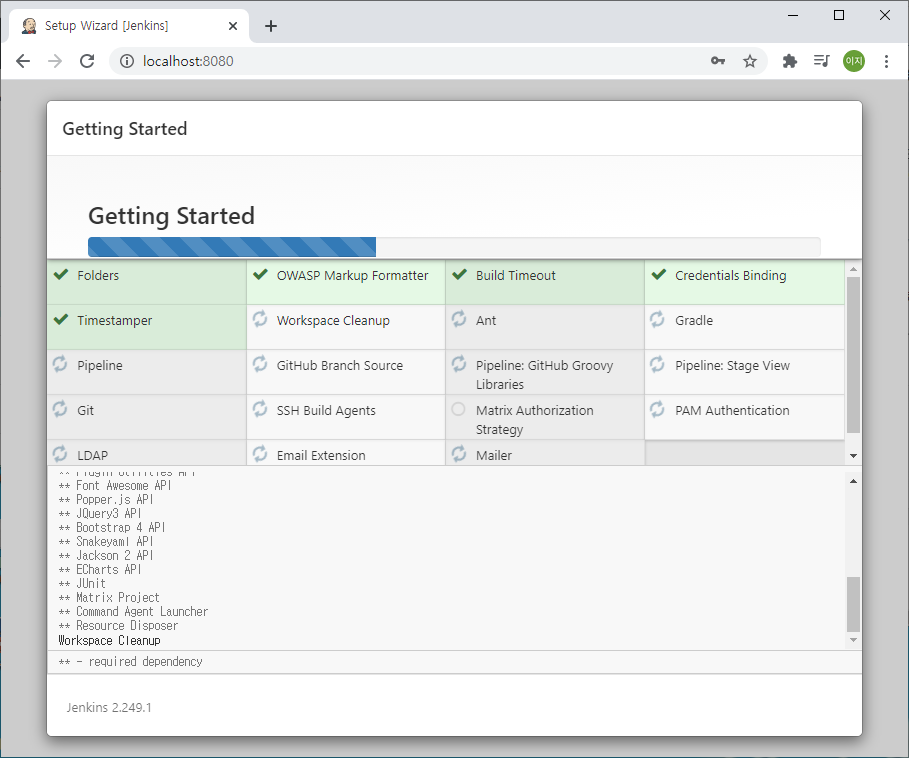The width and height of the screenshot is (909, 758).
Task: Click '** Command Agent Launcher' log line
Action: point(133,612)
